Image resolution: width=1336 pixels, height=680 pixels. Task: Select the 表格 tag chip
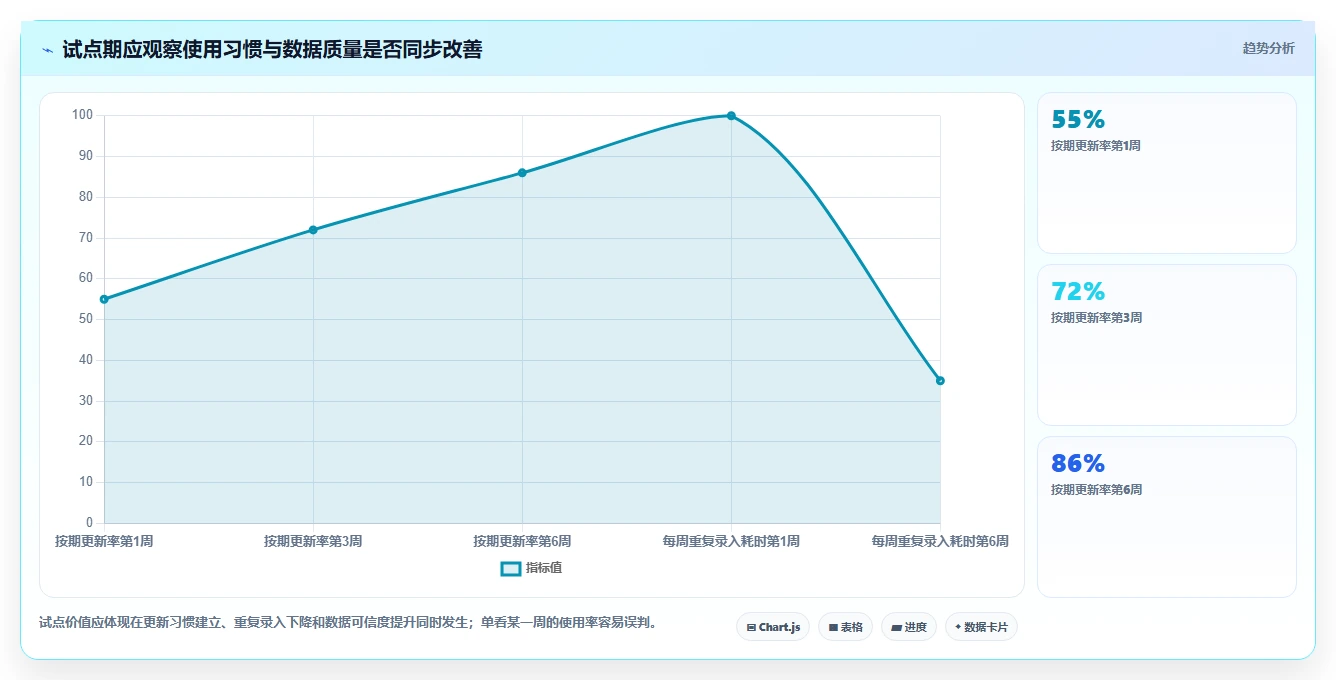pyautogui.click(x=845, y=627)
